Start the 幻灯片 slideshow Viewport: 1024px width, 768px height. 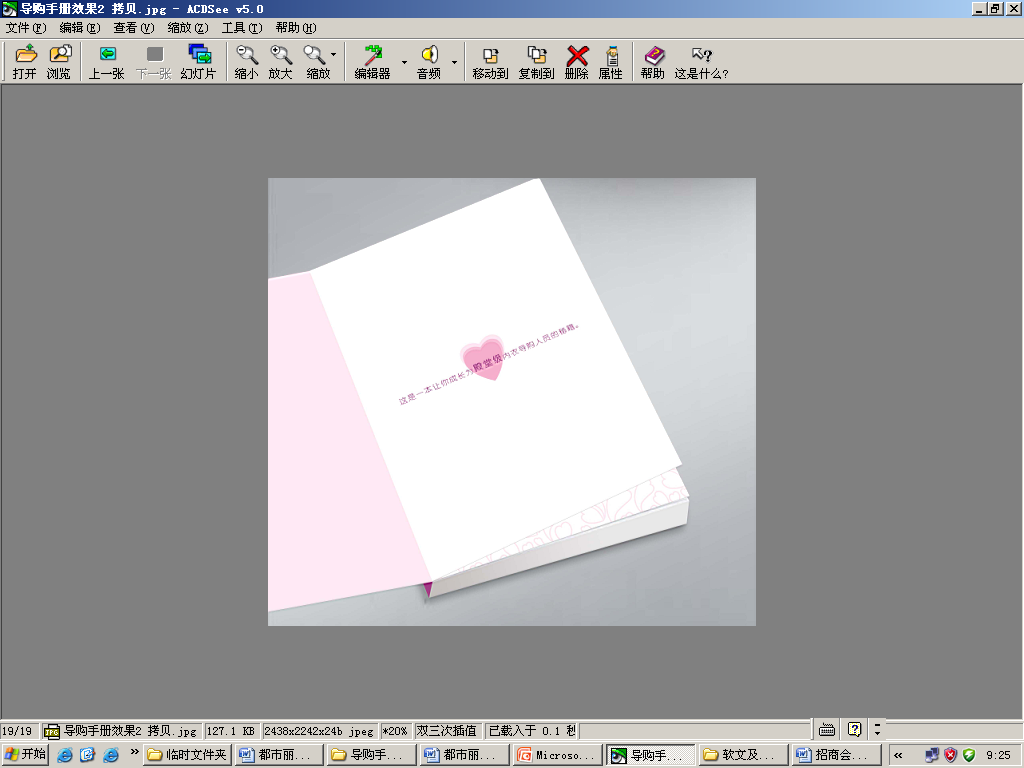(x=198, y=62)
